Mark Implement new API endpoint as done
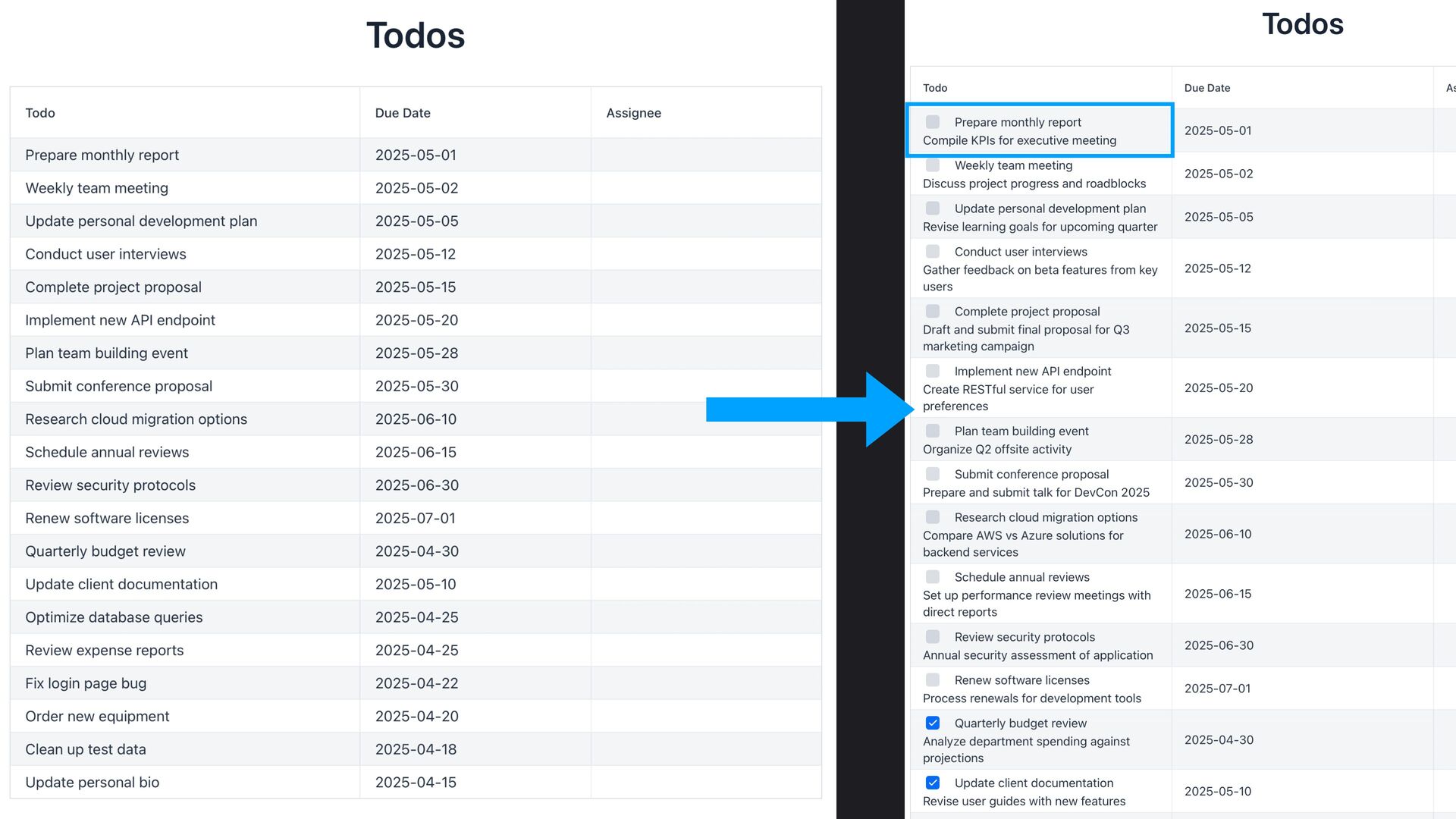This screenshot has height=819, width=1456. (933, 371)
